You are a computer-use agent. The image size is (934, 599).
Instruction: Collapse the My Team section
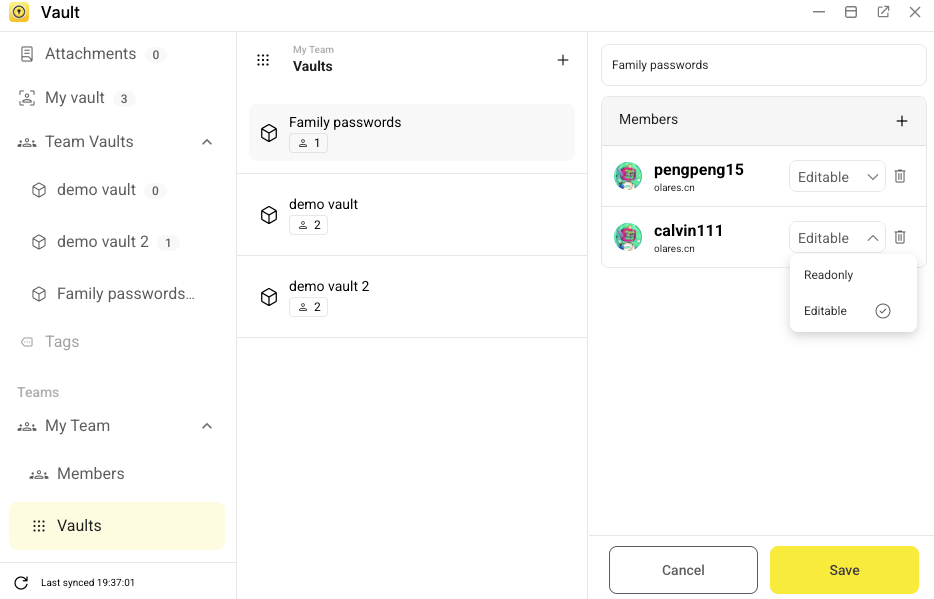coord(207,426)
